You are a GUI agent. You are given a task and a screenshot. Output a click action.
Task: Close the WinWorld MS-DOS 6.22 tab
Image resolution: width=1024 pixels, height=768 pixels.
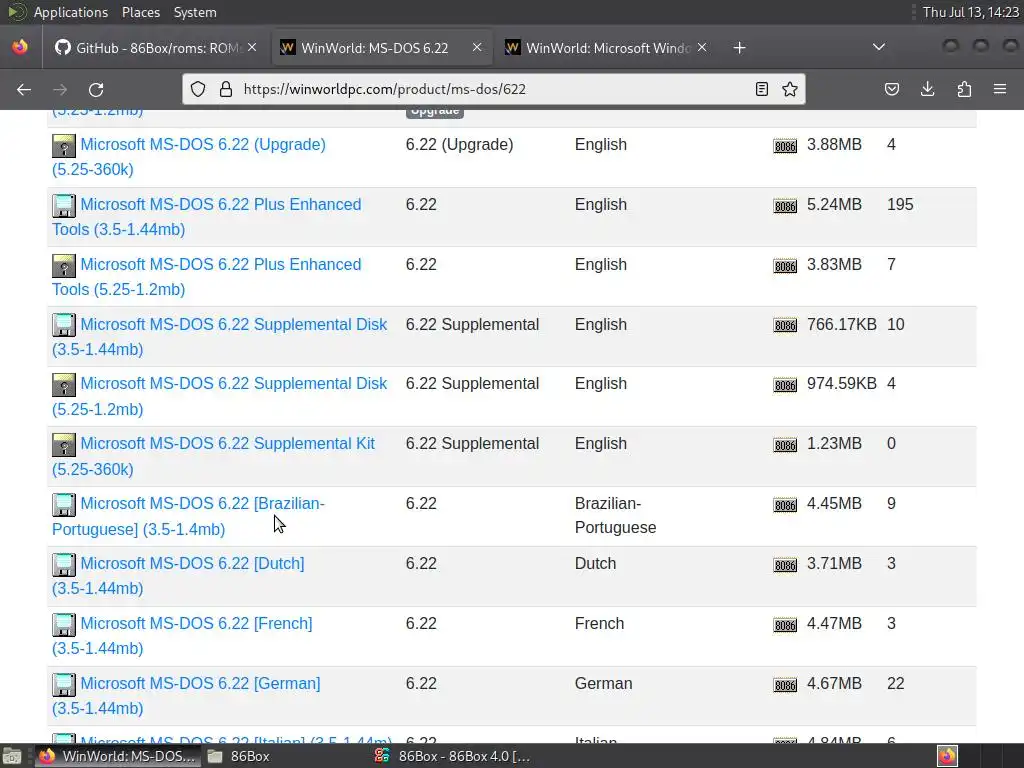[x=477, y=47]
